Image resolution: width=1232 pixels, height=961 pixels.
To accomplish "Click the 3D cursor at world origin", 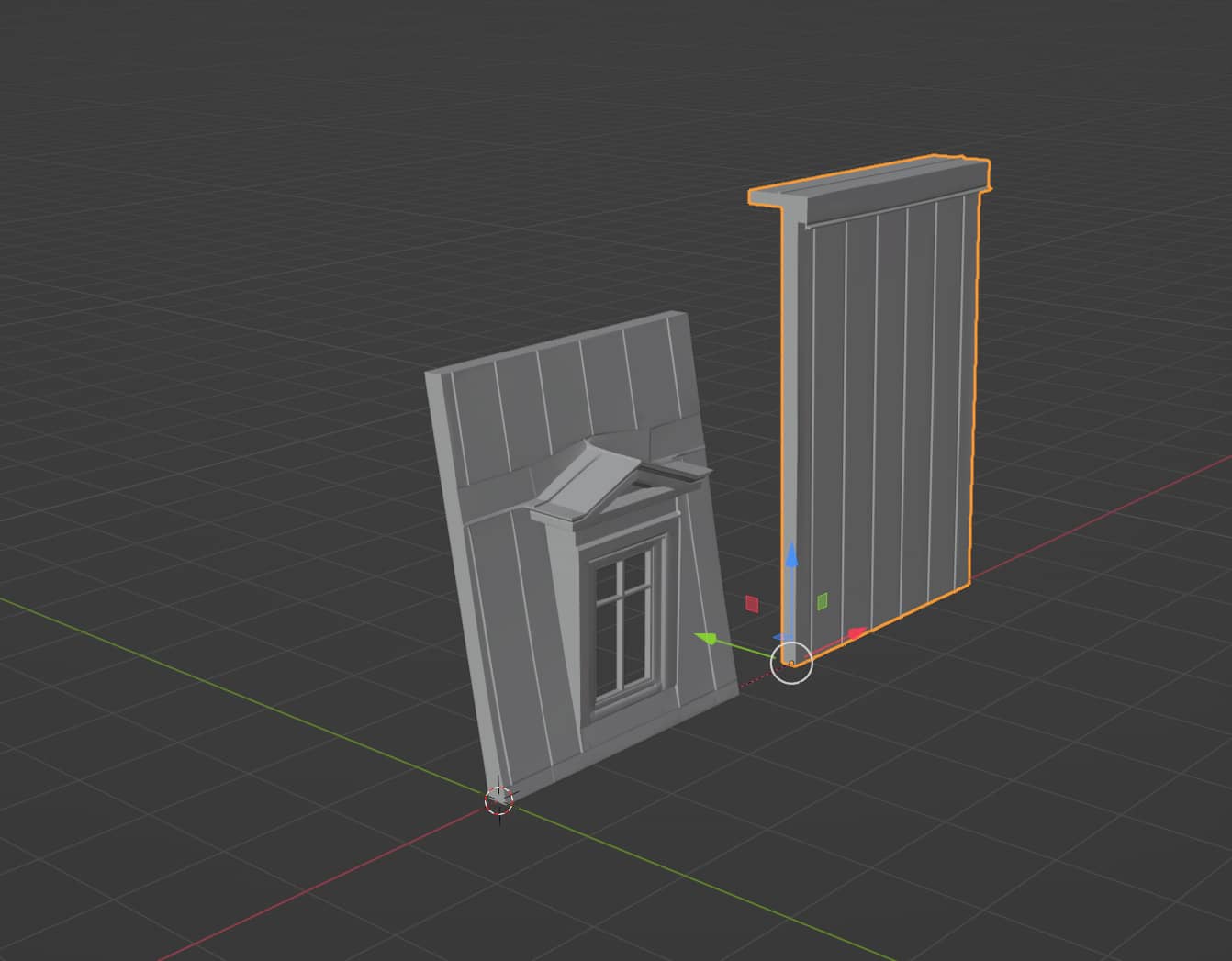I will click(498, 800).
